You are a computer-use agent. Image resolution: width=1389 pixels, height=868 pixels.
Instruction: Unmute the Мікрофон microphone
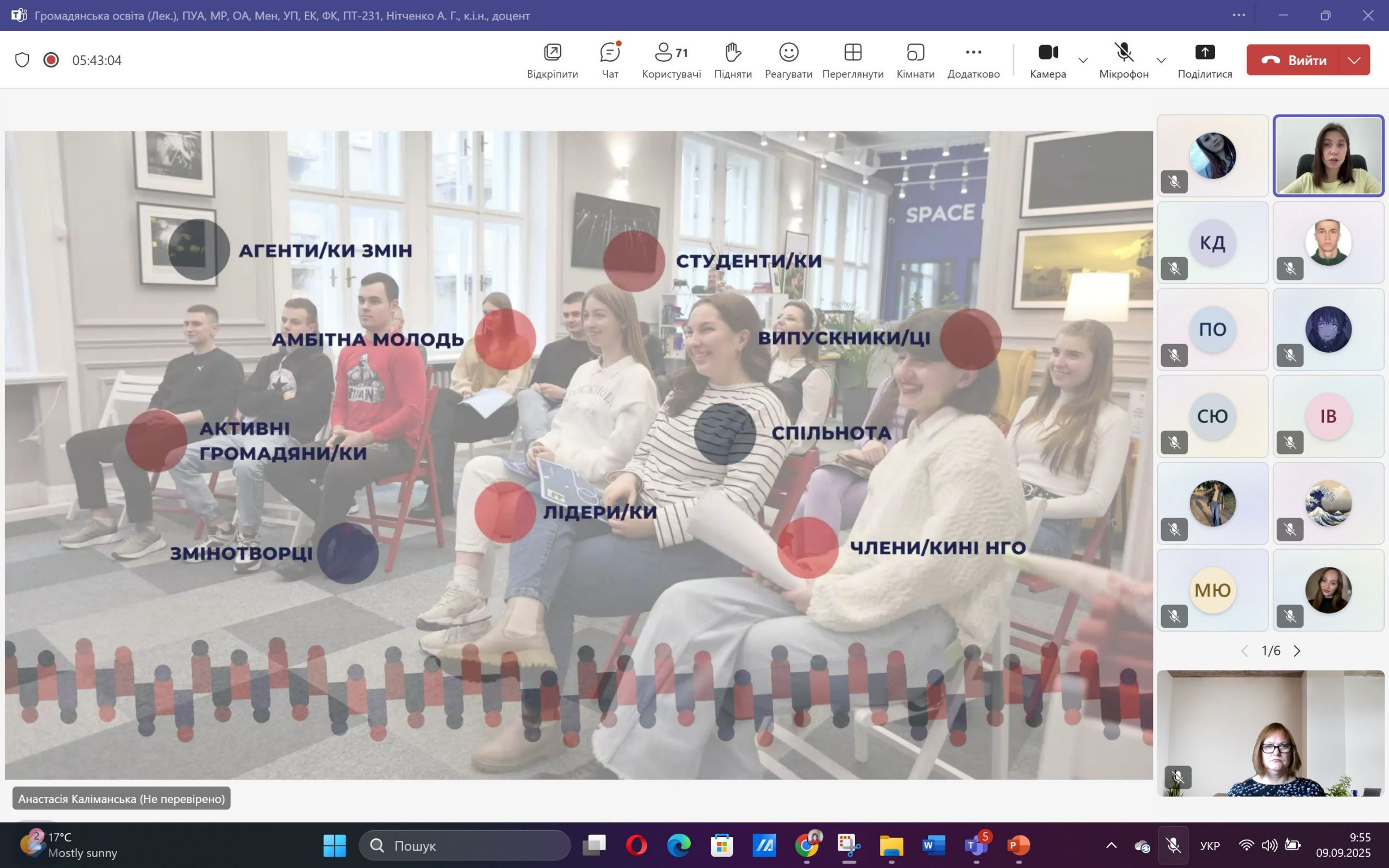tap(1123, 60)
